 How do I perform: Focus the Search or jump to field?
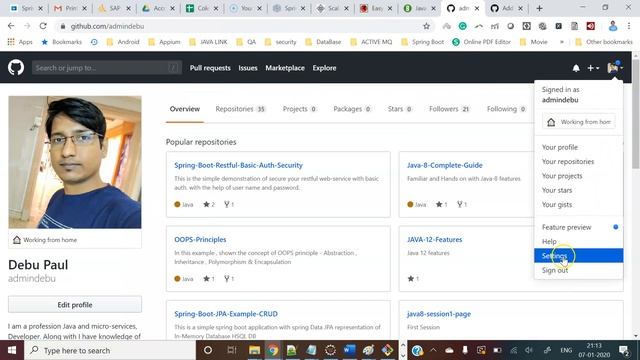click(107, 68)
